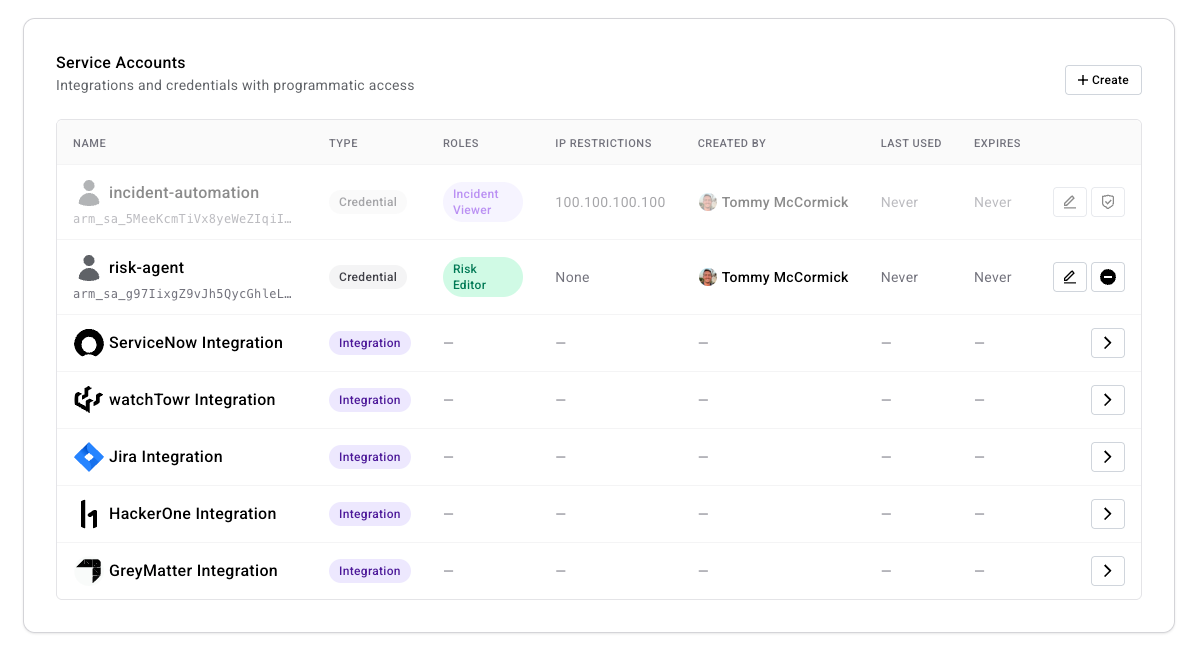Click the Integration badge in HackerOne row
The width and height of the screenshot is (1195, 648).
(370, 514)
